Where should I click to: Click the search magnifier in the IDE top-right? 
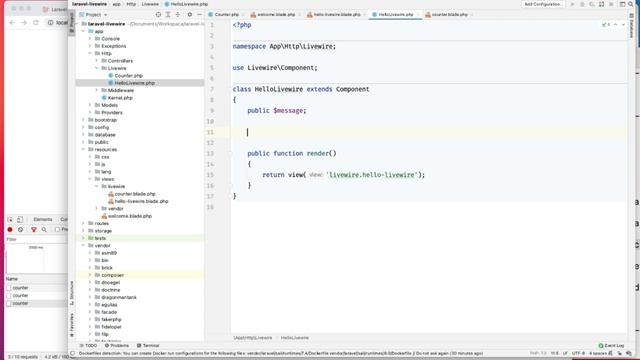[631, 4]
